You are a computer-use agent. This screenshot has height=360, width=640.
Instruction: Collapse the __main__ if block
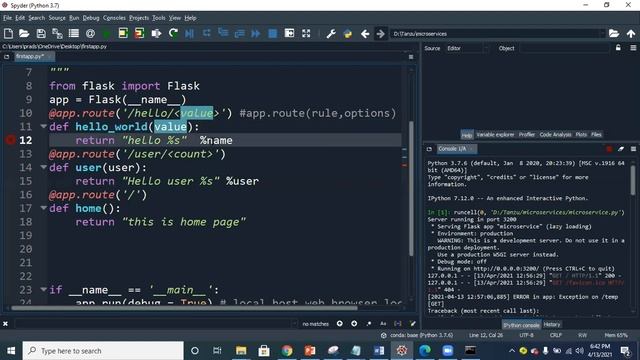(43, 289)
